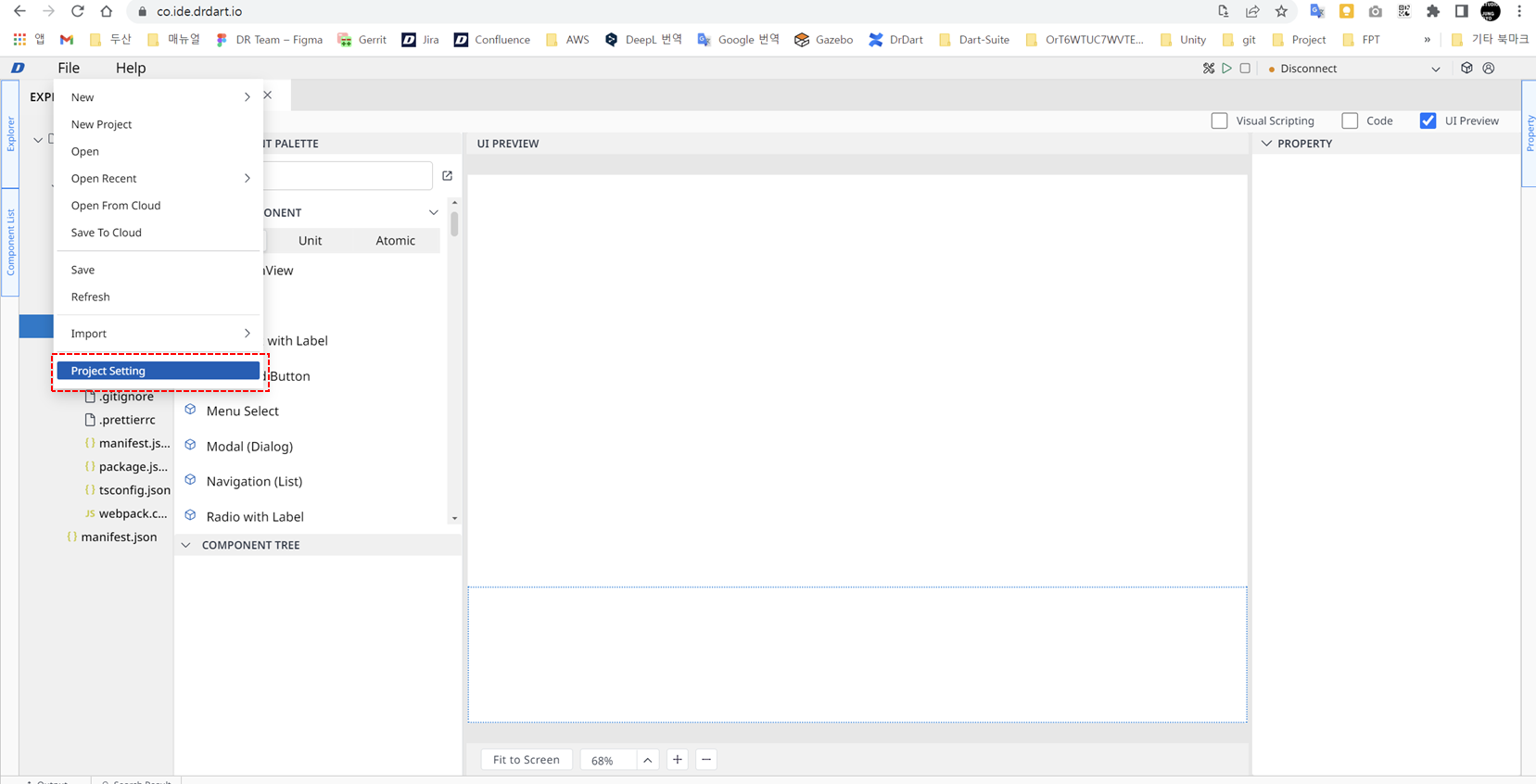Choose Save To Cloud menu item
This screenshot has width=1536, height=784.
tap(107, 233)
